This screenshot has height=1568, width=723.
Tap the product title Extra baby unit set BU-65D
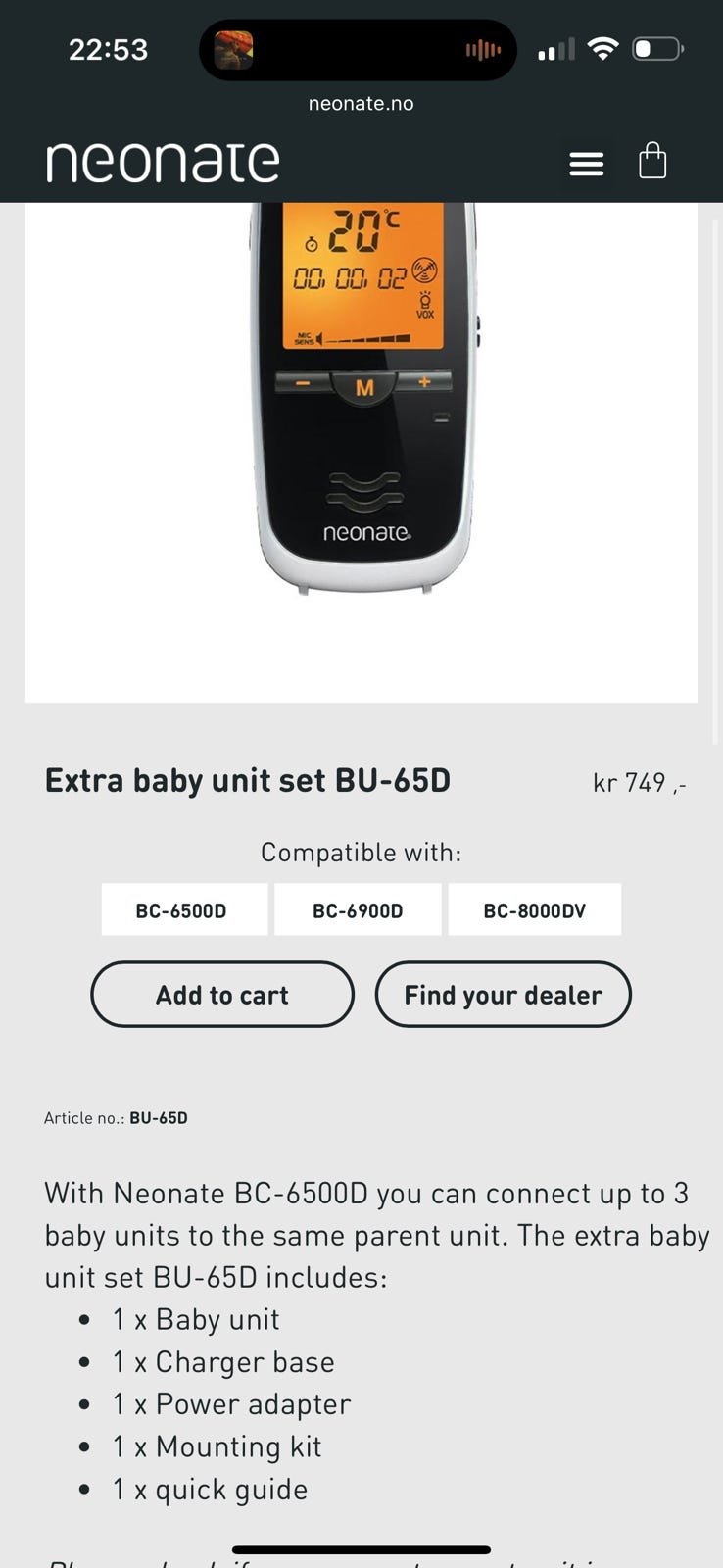(x=248, y=781)
